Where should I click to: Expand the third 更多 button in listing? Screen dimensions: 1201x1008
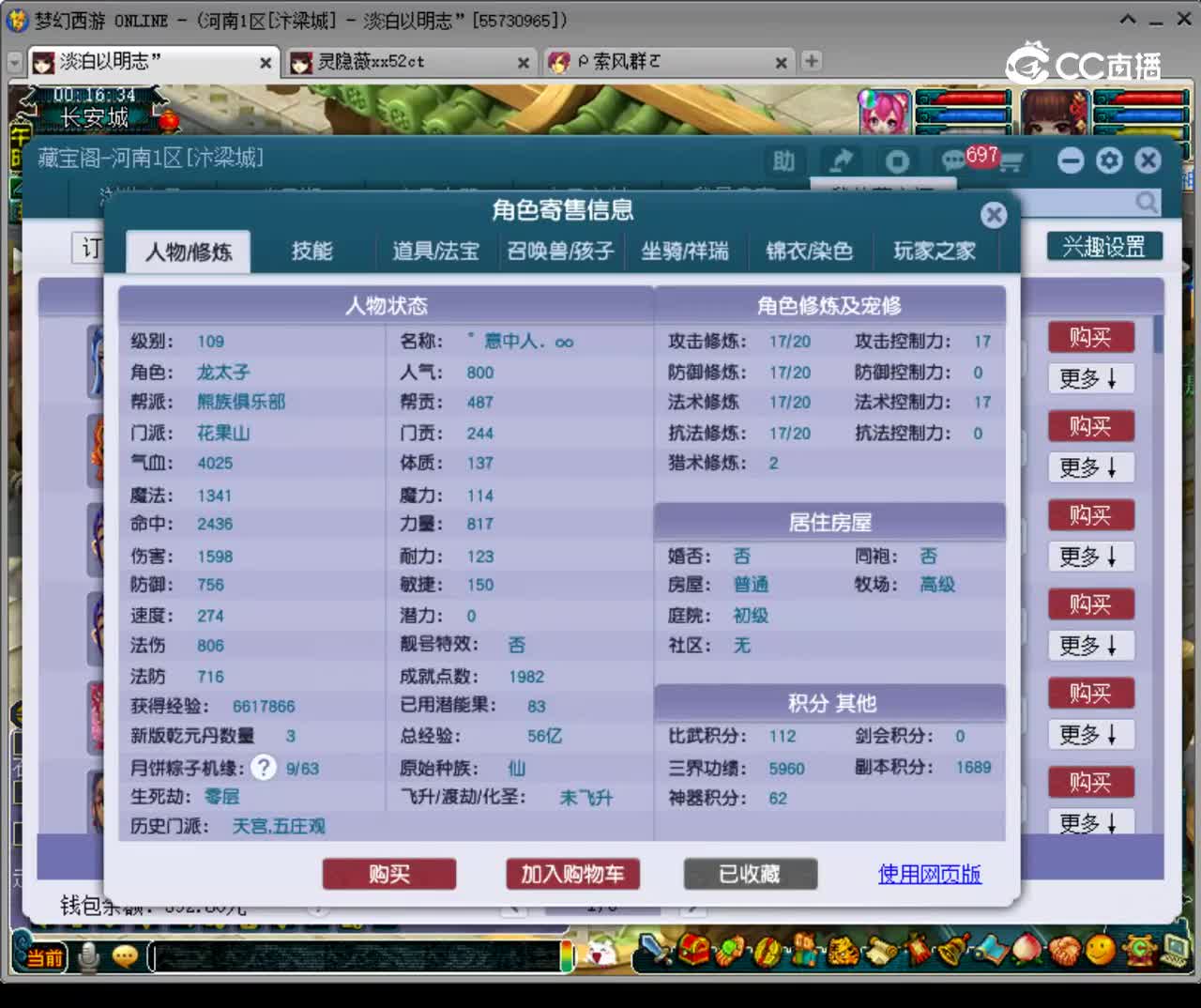[1090, 557]
